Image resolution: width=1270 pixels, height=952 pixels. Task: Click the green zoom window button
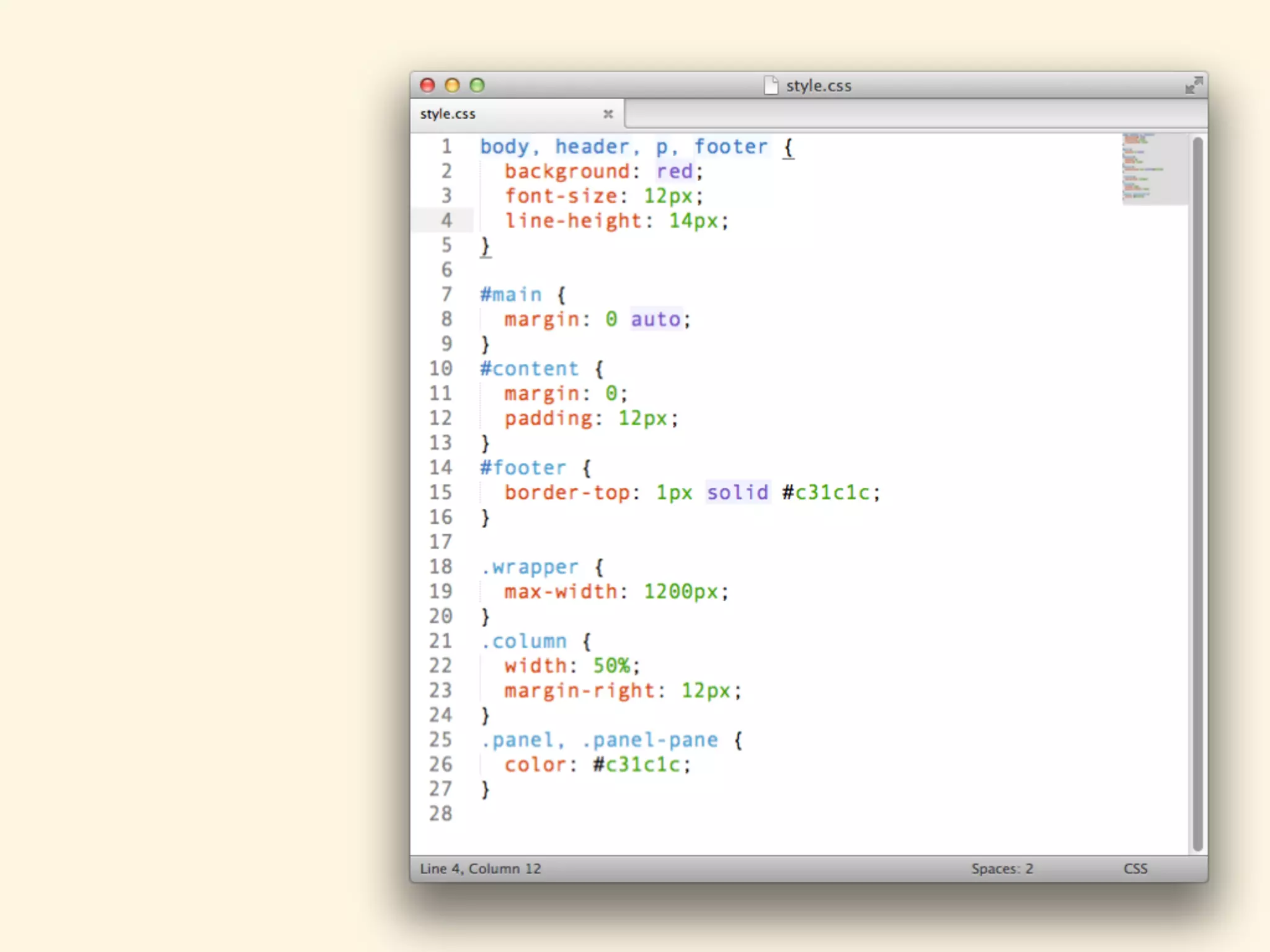click(477, 85)
